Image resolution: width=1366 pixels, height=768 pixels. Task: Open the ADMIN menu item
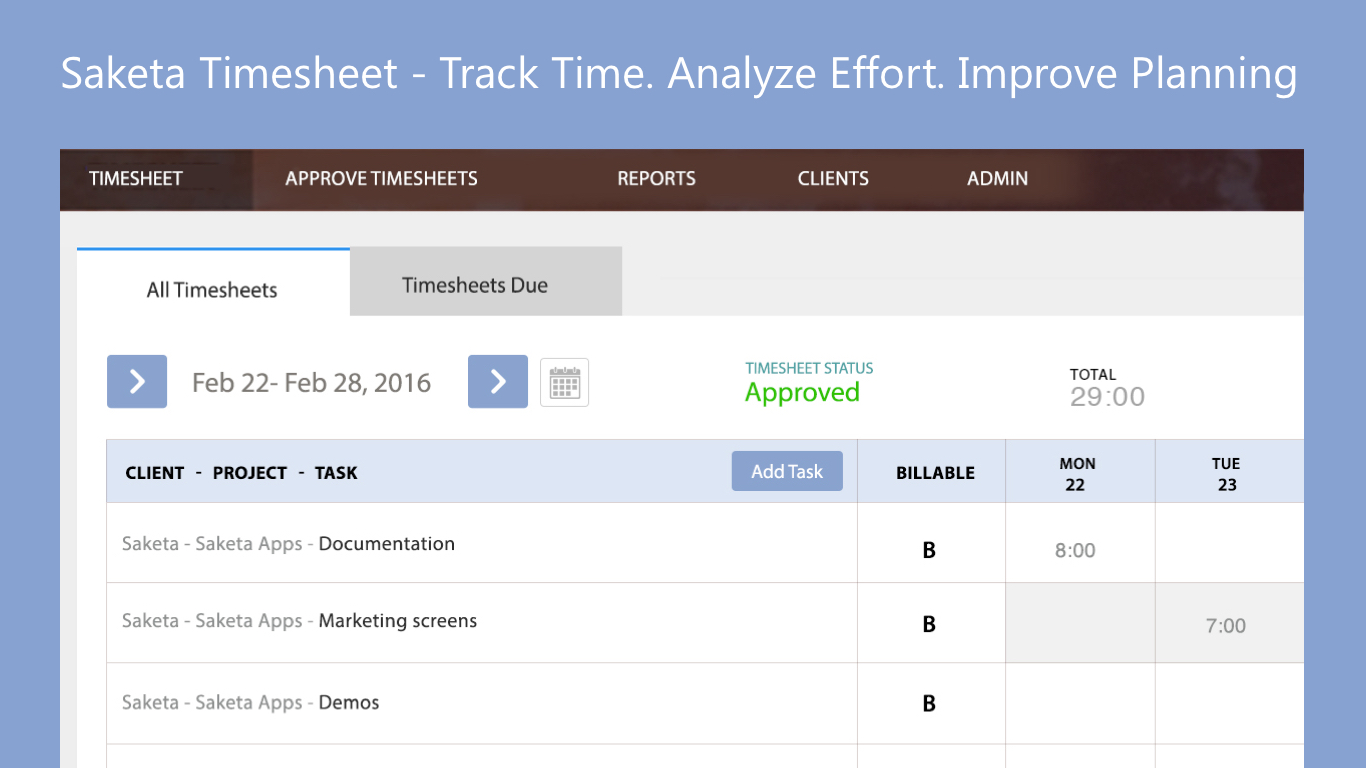997,179
